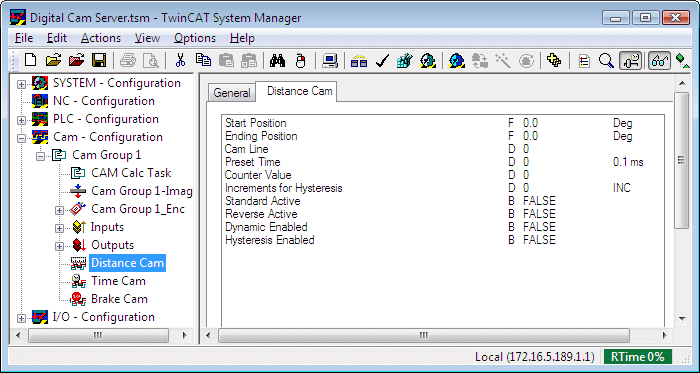Open the File menu
The height and width of the screenshot is (373, 700).
point(24,38)
